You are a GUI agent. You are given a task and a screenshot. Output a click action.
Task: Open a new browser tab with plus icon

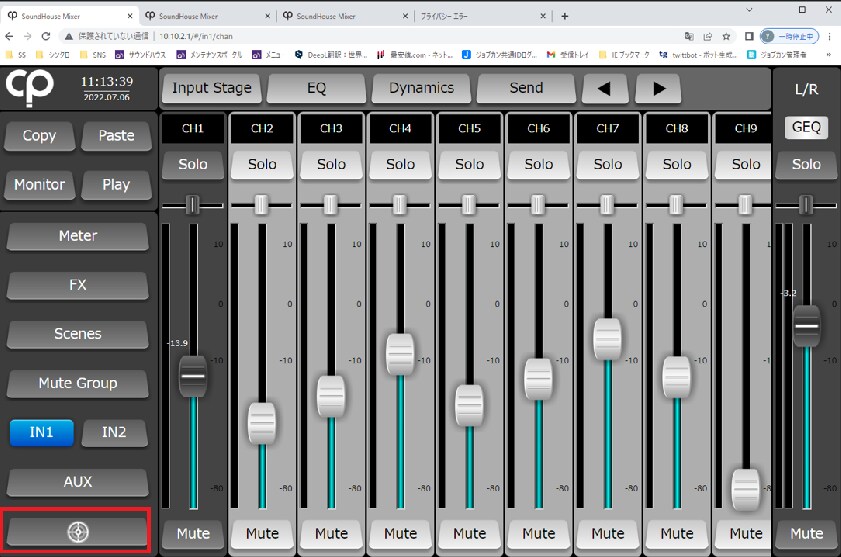(564, 16)
